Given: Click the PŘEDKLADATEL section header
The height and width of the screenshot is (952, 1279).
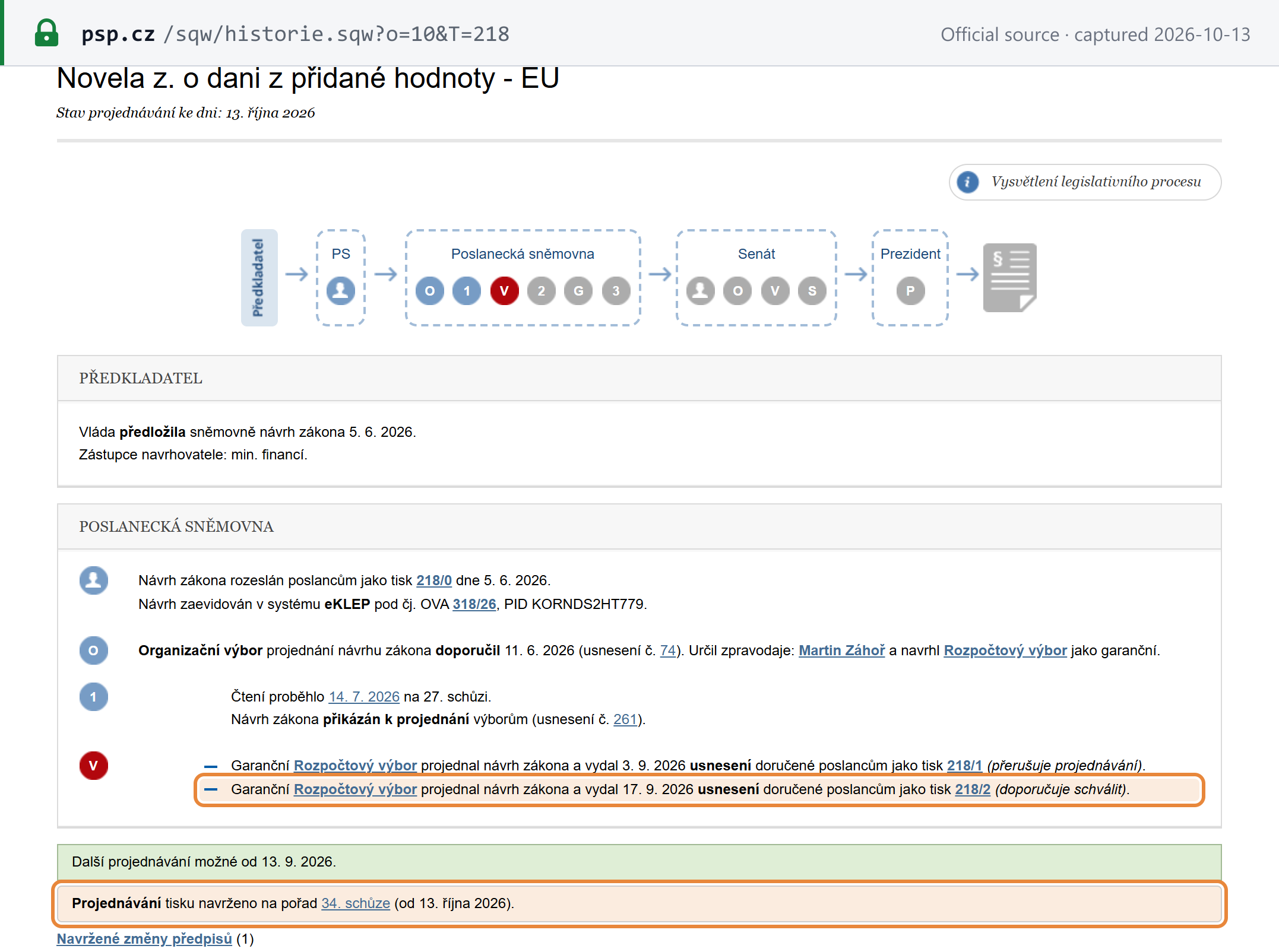Looking at the screenshot, I should tap(639, 379).
